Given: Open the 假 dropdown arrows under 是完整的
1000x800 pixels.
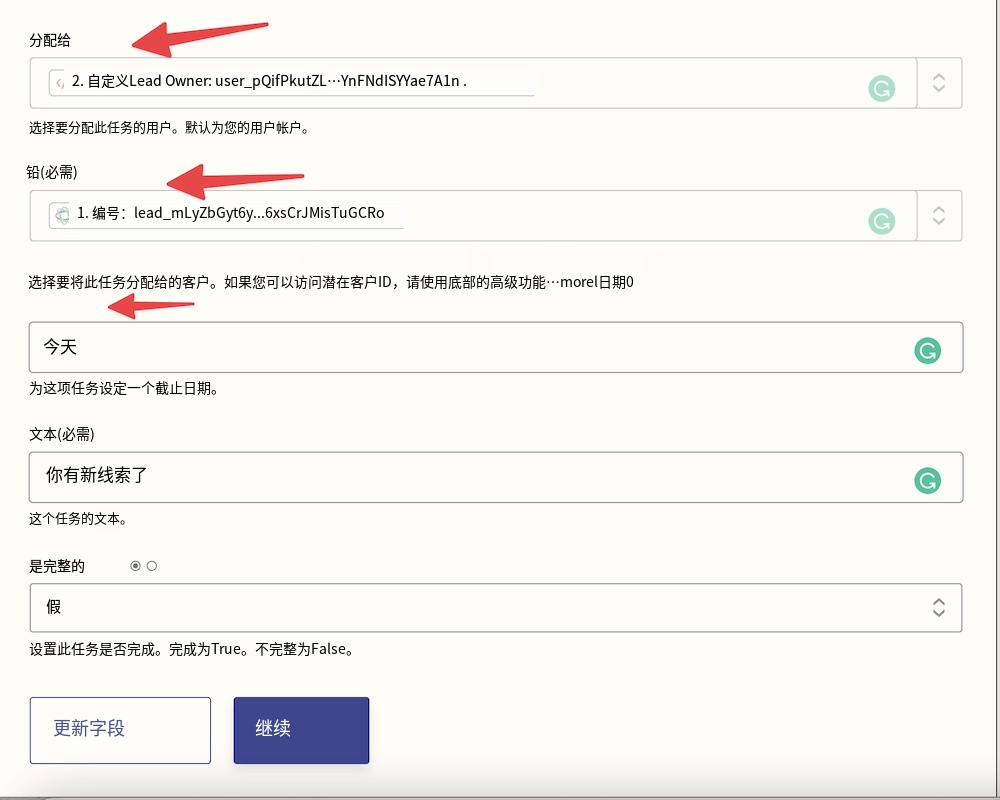Looking at the screenshot, I should click(x=938, y=607).
